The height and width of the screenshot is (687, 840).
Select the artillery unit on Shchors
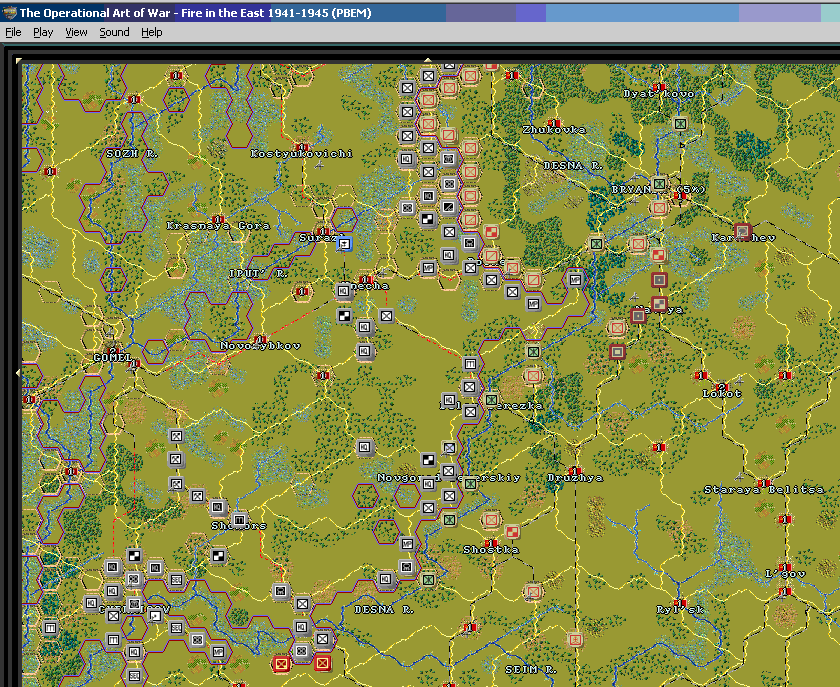(x=239, y=519)
